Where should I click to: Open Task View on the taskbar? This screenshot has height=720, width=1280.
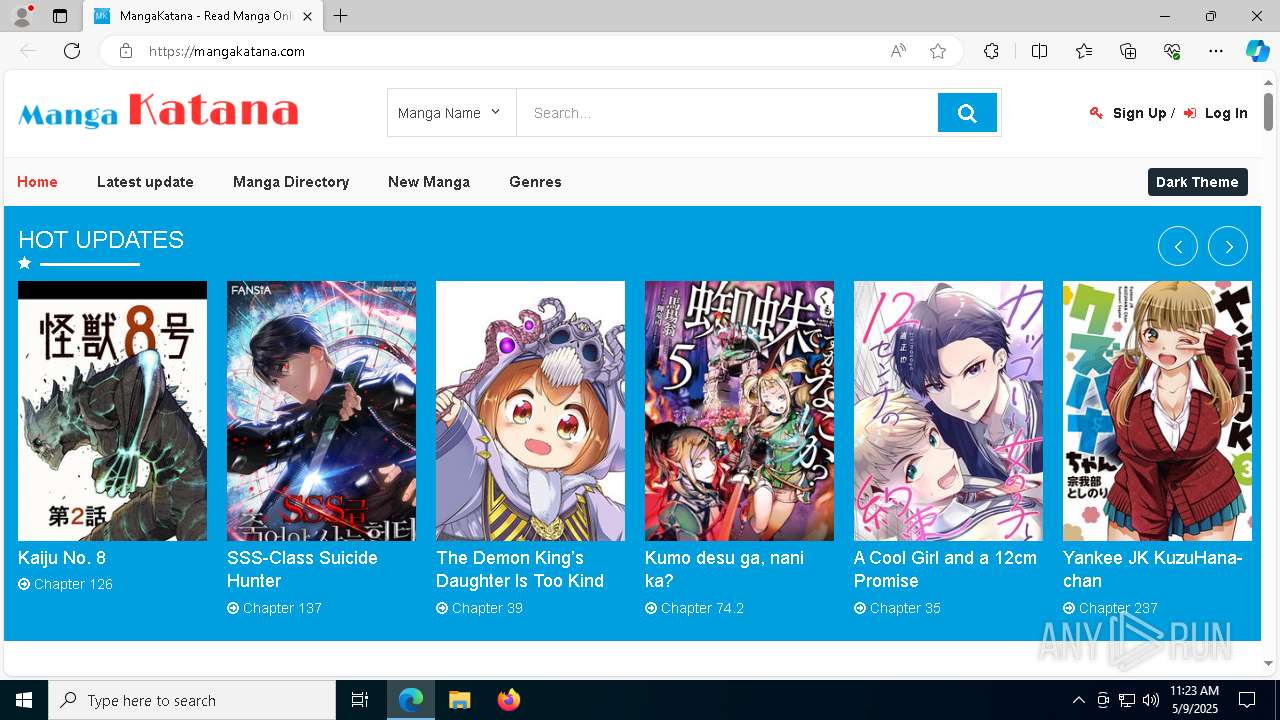(360, 700)
